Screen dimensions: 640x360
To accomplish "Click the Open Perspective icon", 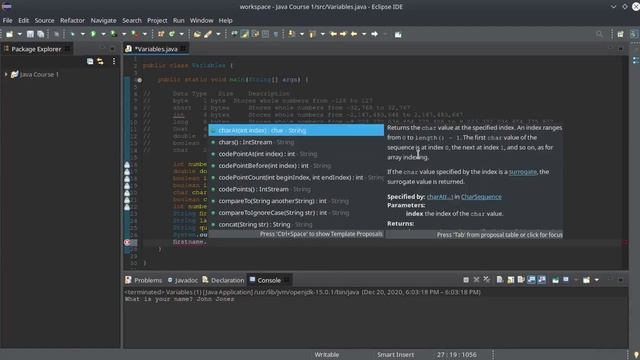I will click(620, 34).
